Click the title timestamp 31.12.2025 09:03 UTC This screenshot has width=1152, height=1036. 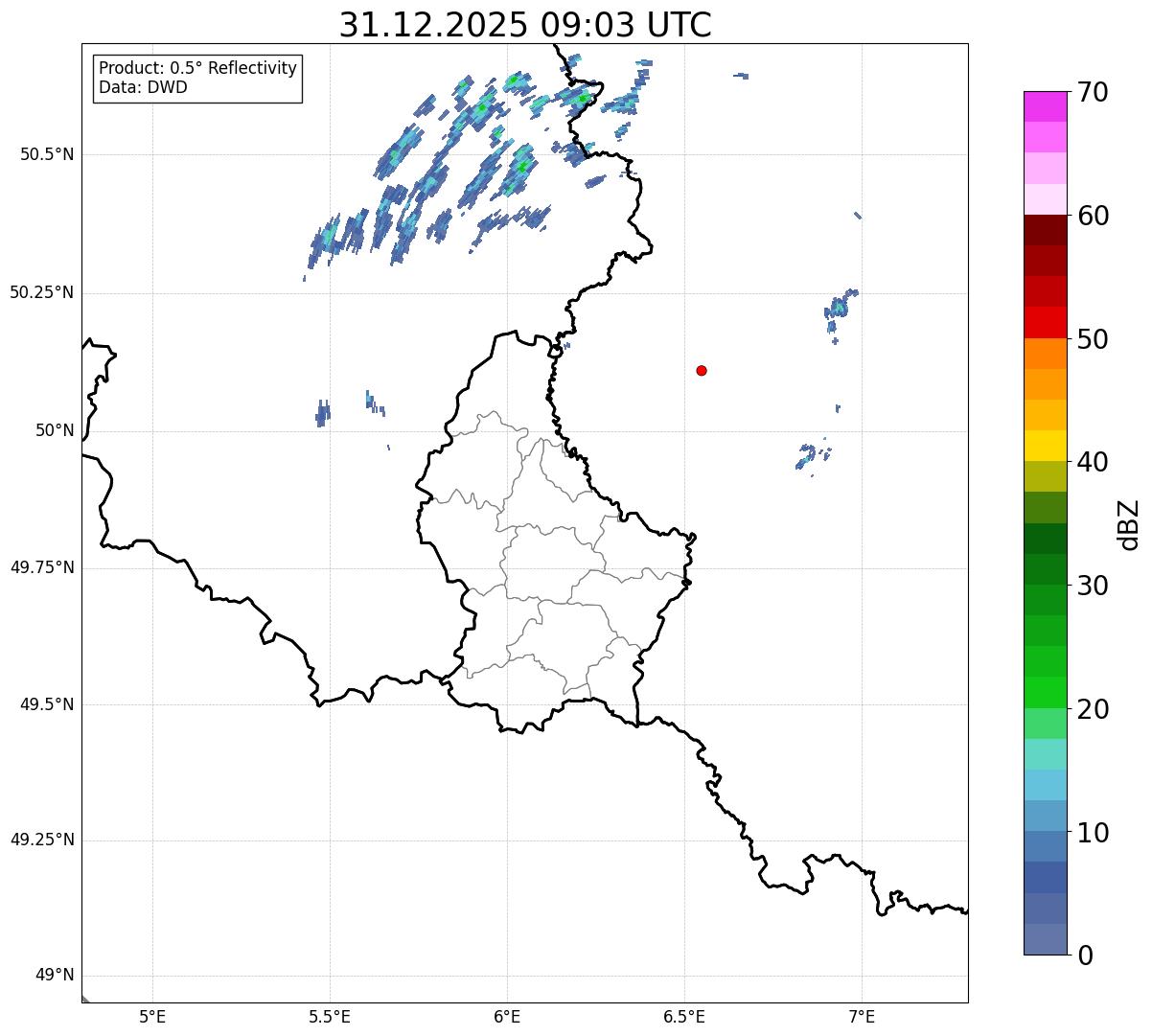[x=525, y=25]
